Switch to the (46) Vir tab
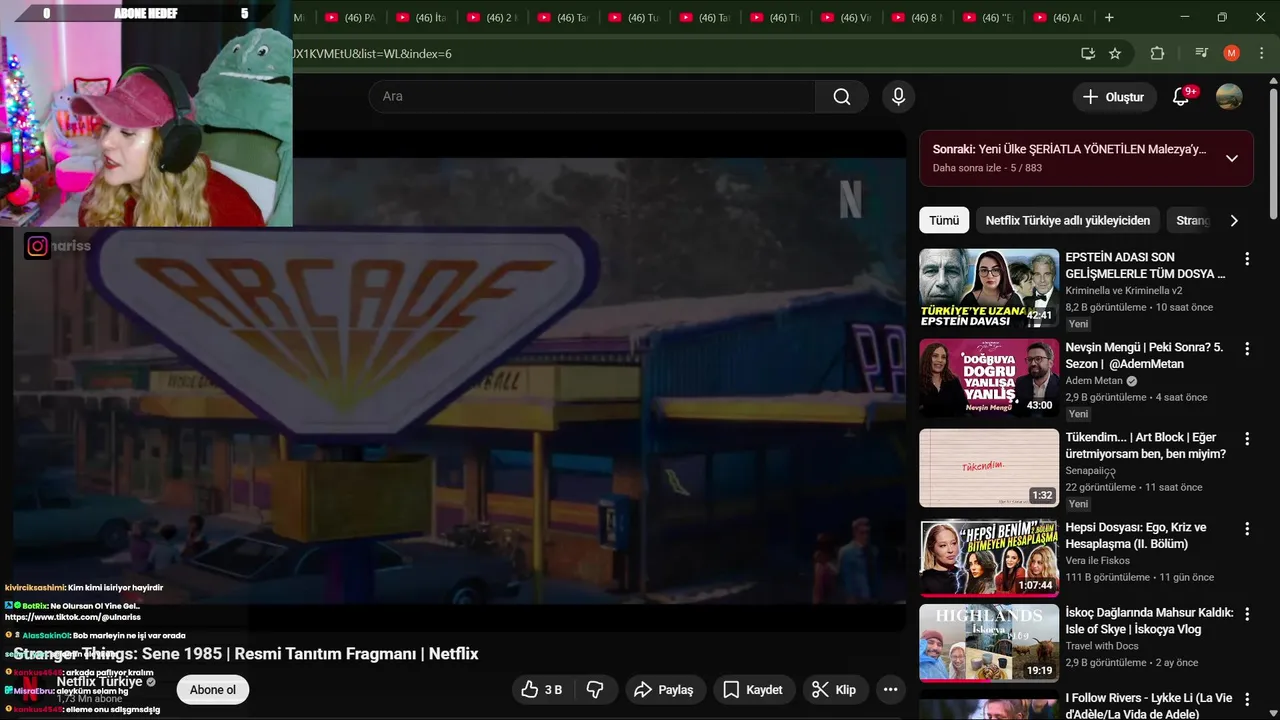 pyautogui.click(x=847, y=18)
